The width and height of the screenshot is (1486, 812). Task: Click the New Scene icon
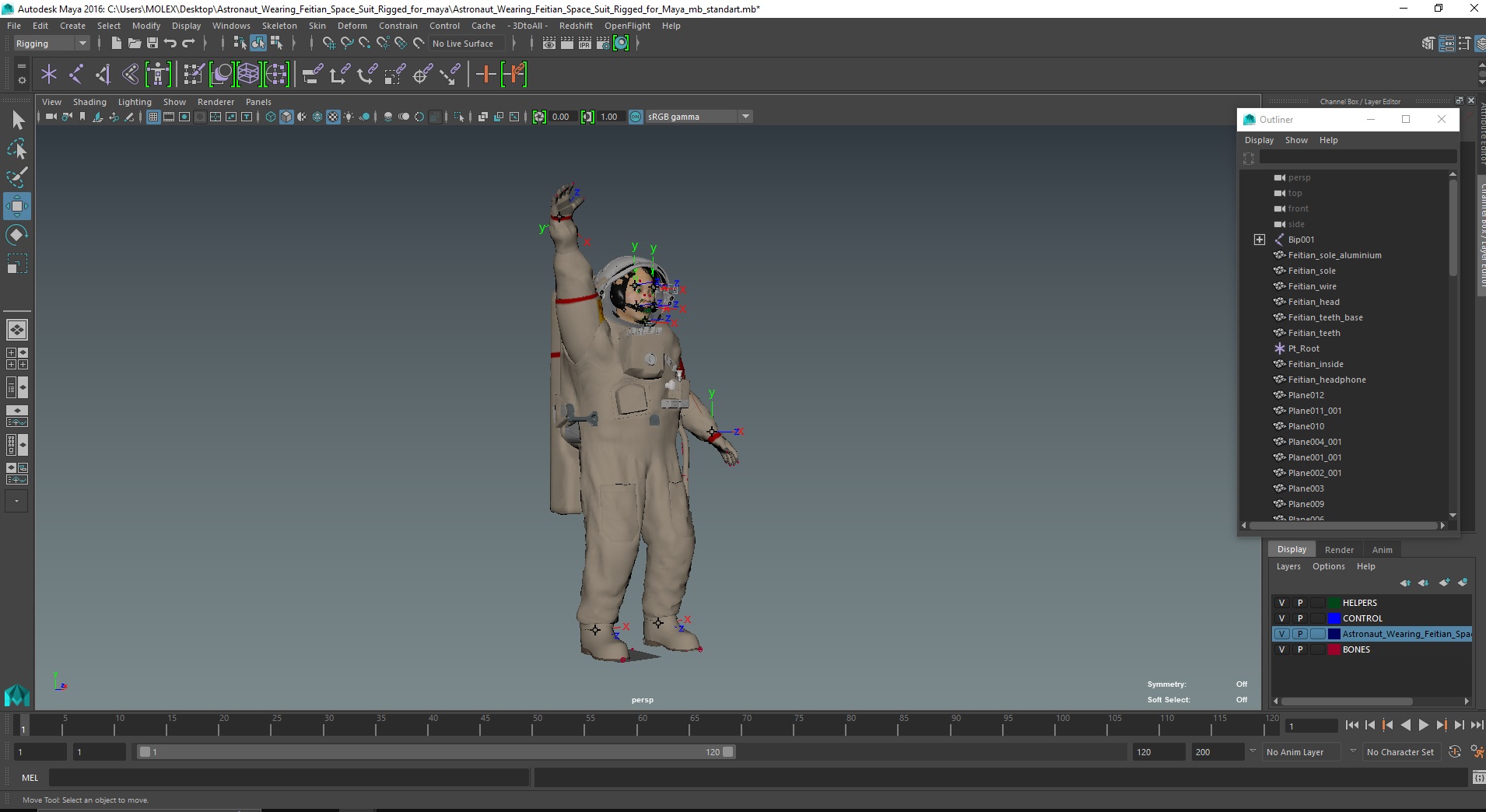click(116, 44)
